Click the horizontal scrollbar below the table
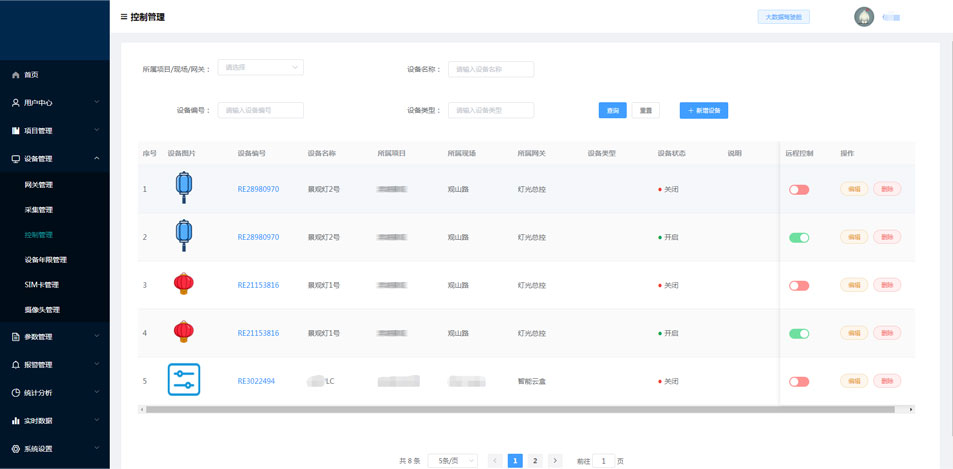This screenshot has height=469, width=953. tap(520, 409)
